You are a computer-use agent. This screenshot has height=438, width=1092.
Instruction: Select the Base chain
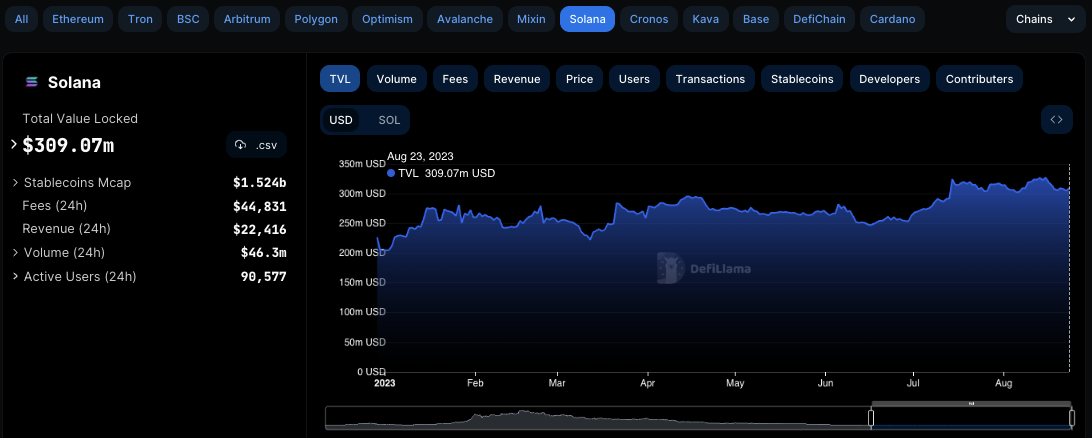pyautogui.click(x=756, y=19)
